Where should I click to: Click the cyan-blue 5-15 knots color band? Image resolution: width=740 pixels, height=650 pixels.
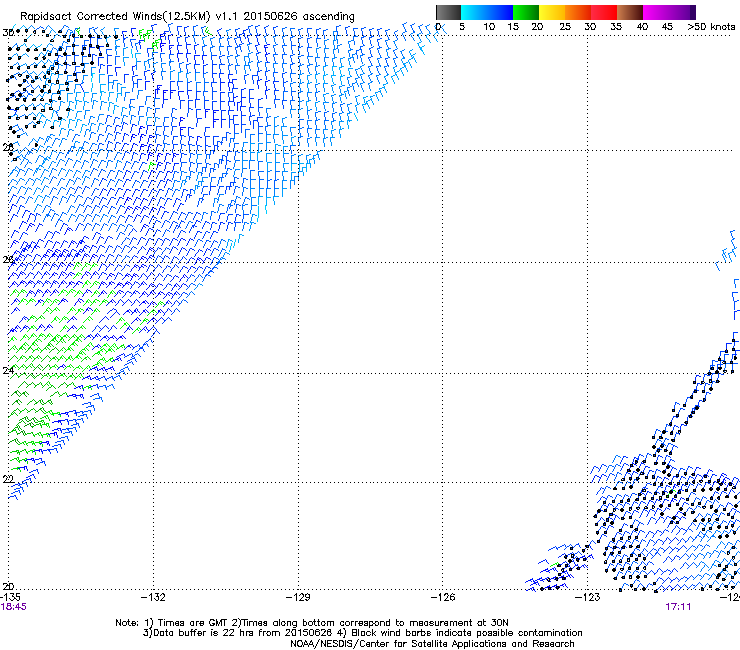coord(487,12)
